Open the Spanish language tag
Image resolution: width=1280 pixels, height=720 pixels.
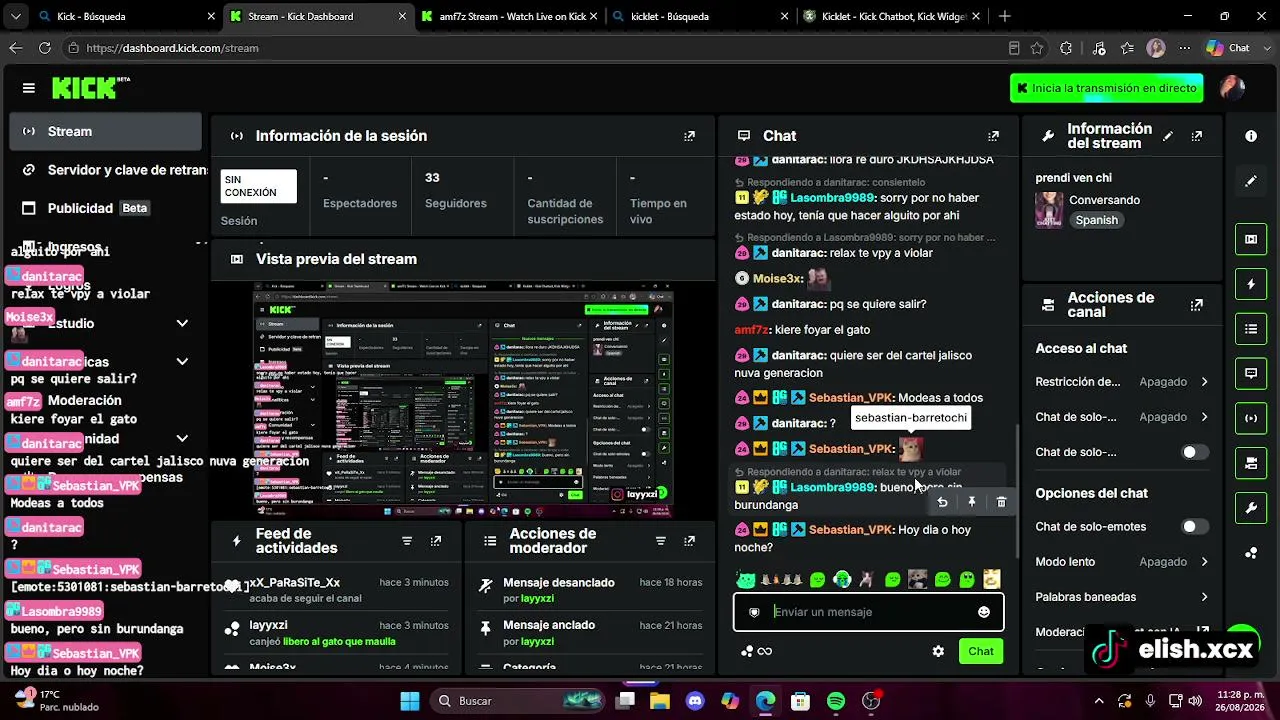(1097, 220)
